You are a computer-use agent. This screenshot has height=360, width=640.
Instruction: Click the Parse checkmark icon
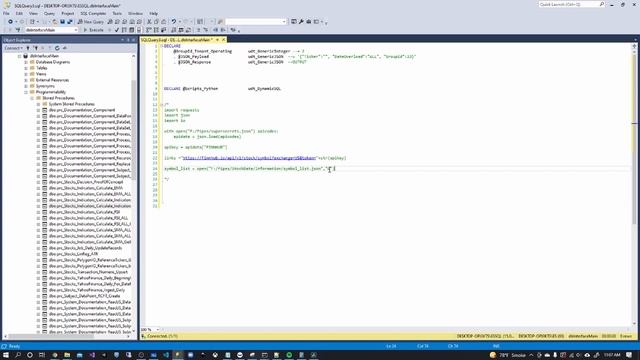(117, 30)
